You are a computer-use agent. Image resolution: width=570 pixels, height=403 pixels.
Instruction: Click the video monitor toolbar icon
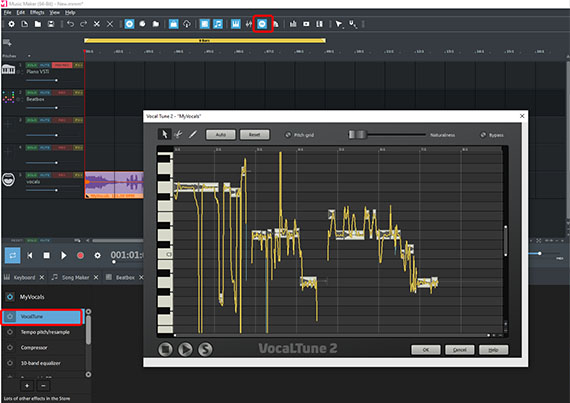[x=306, y=24]
